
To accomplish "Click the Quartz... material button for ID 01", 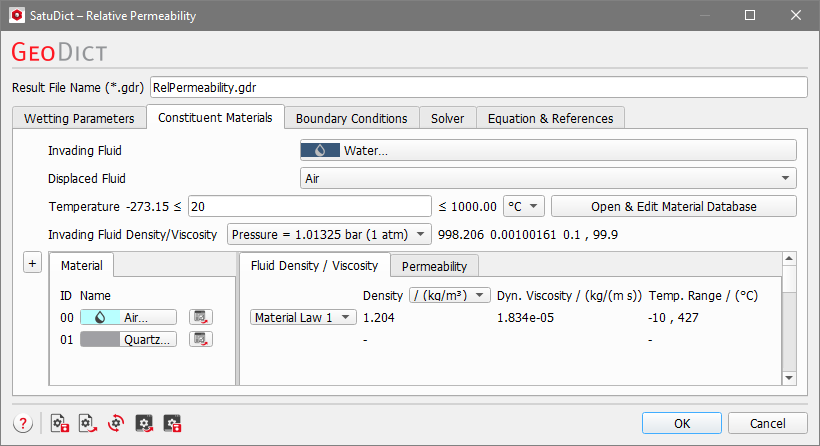I will 128,339.
